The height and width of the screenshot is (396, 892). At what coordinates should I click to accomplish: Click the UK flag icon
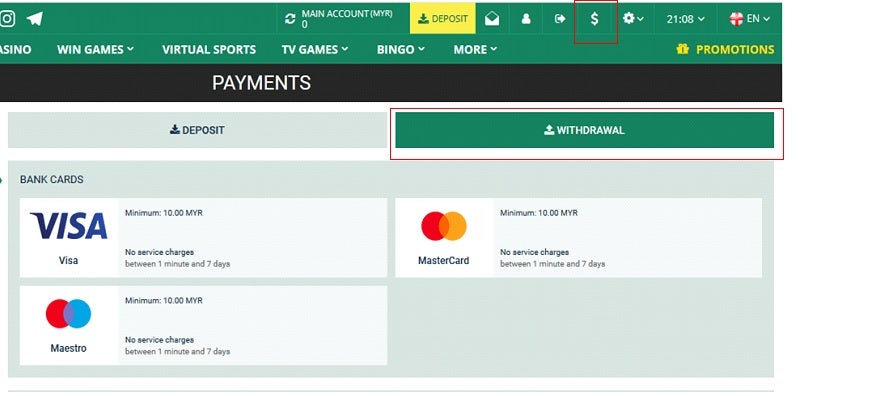tap(736, 19)
